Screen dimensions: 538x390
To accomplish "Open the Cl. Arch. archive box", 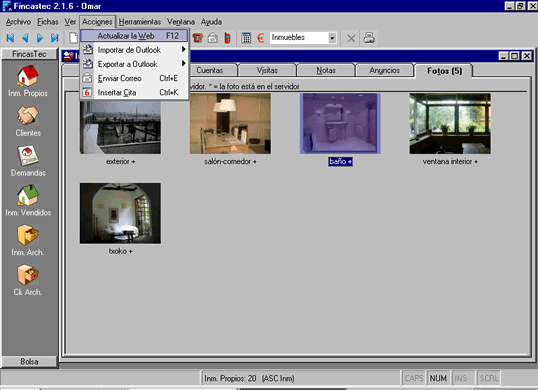I will [28, 275].
